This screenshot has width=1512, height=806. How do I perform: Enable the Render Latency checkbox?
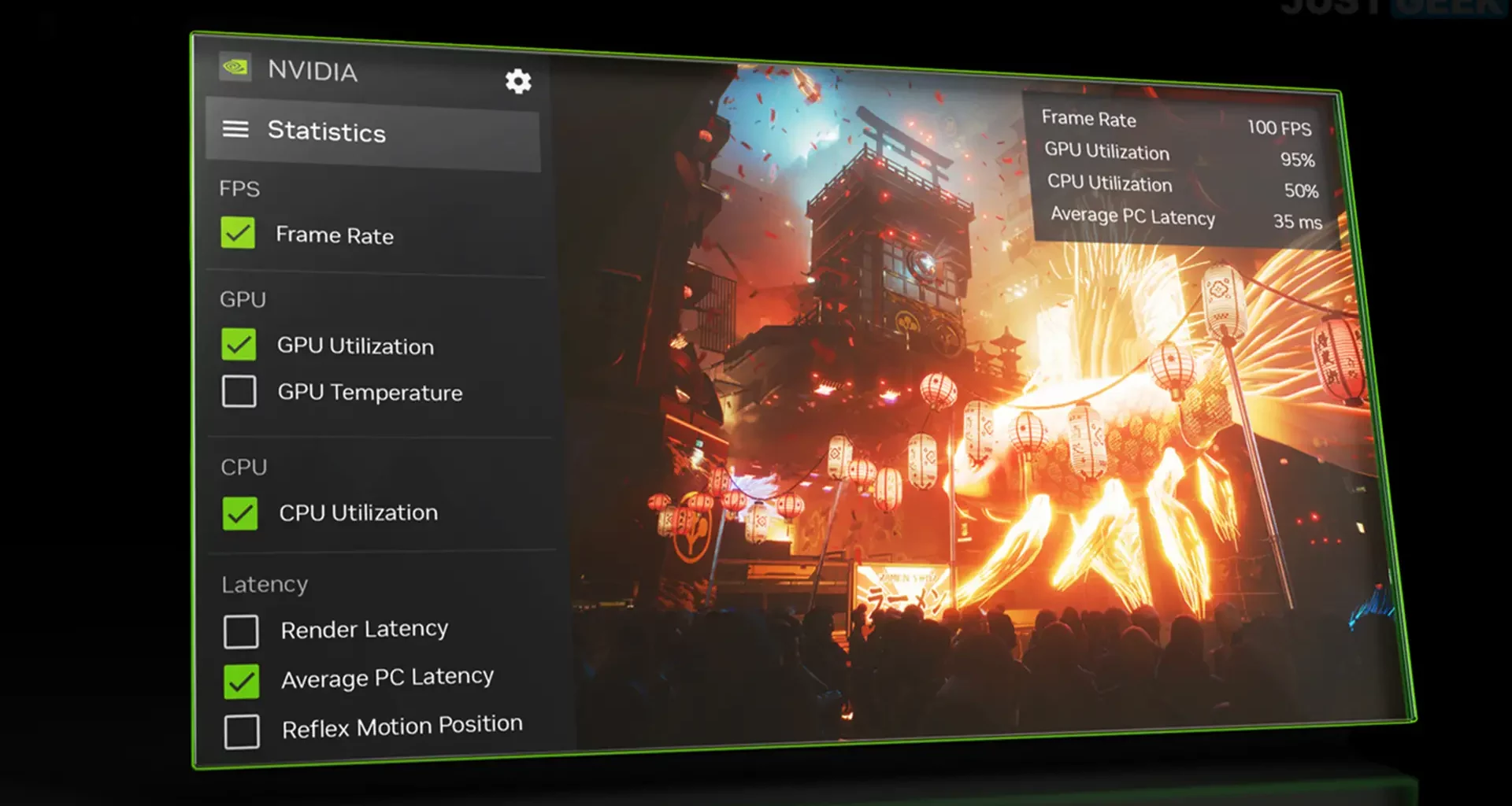(x=241, y=632)
